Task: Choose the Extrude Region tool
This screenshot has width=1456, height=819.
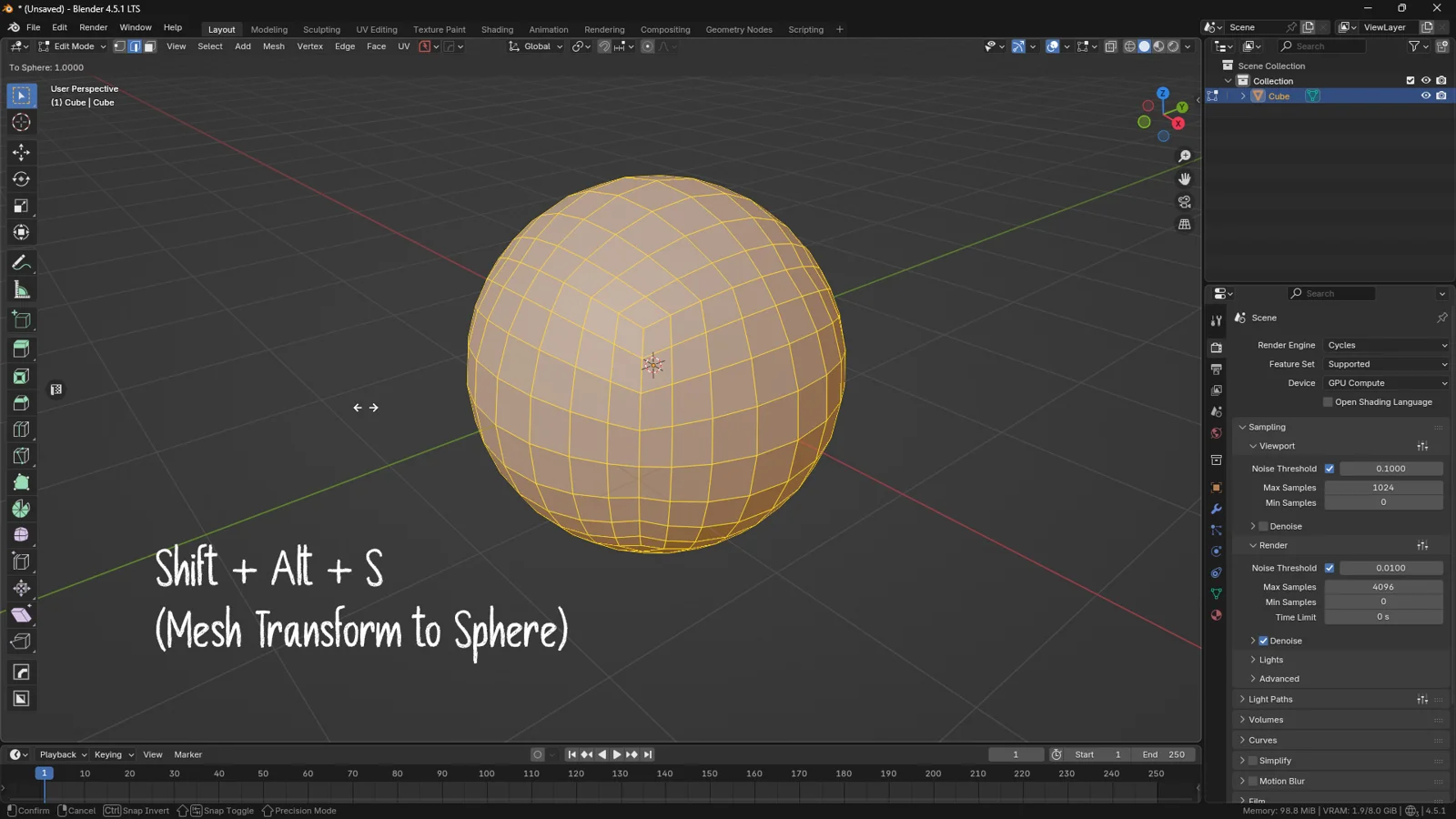Action: point(21,349)
